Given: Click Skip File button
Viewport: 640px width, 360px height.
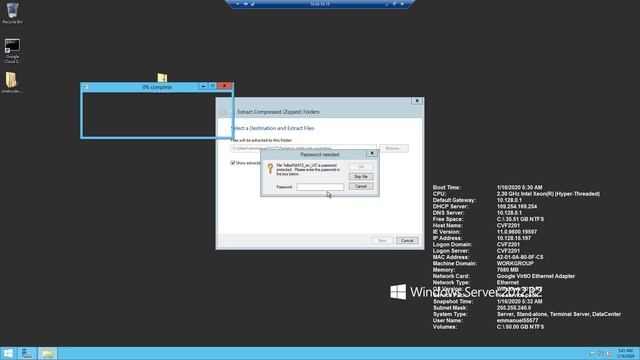Looking at the screenshot, I should coord(361,176).
